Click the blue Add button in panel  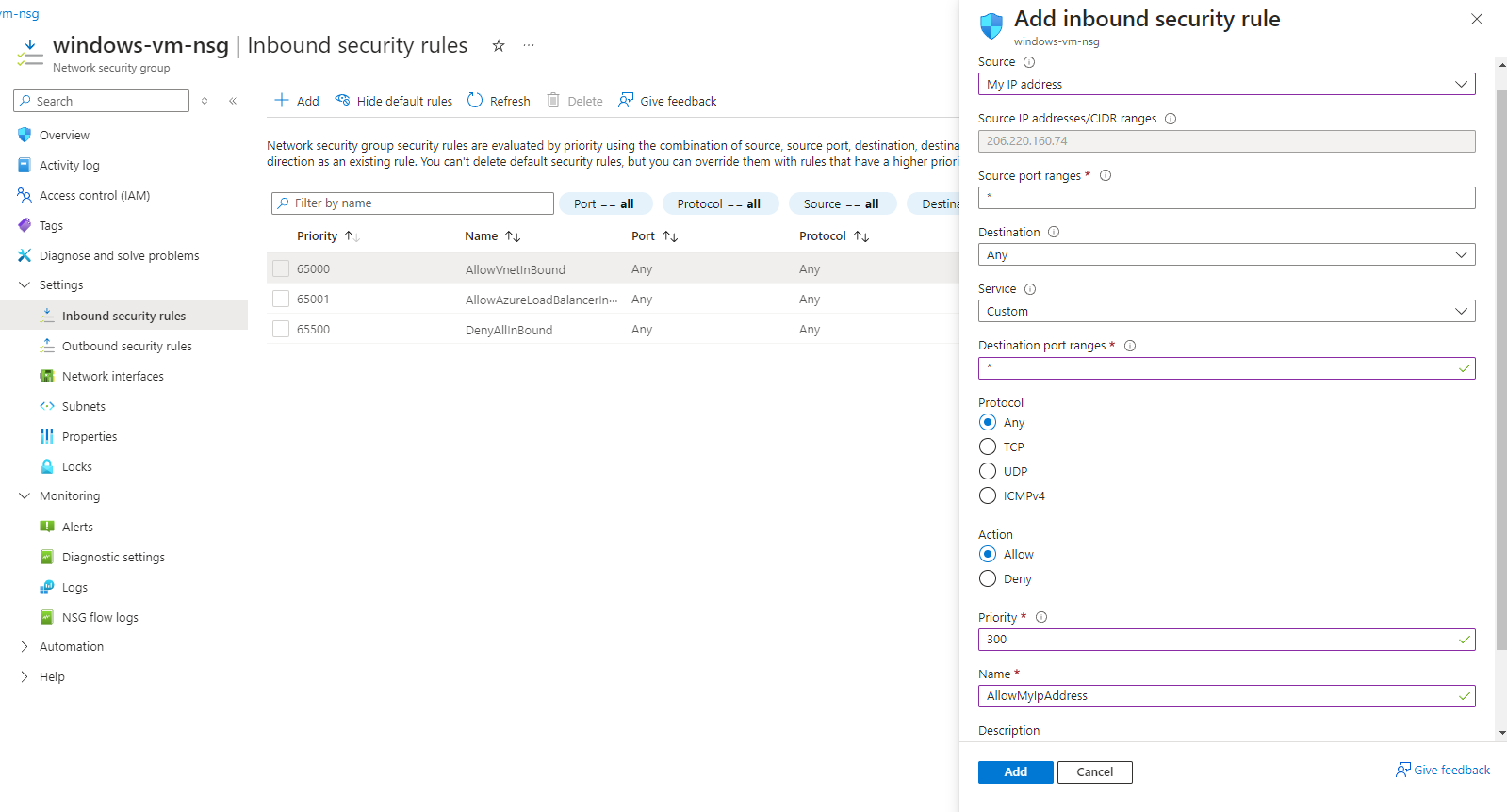1016,772
